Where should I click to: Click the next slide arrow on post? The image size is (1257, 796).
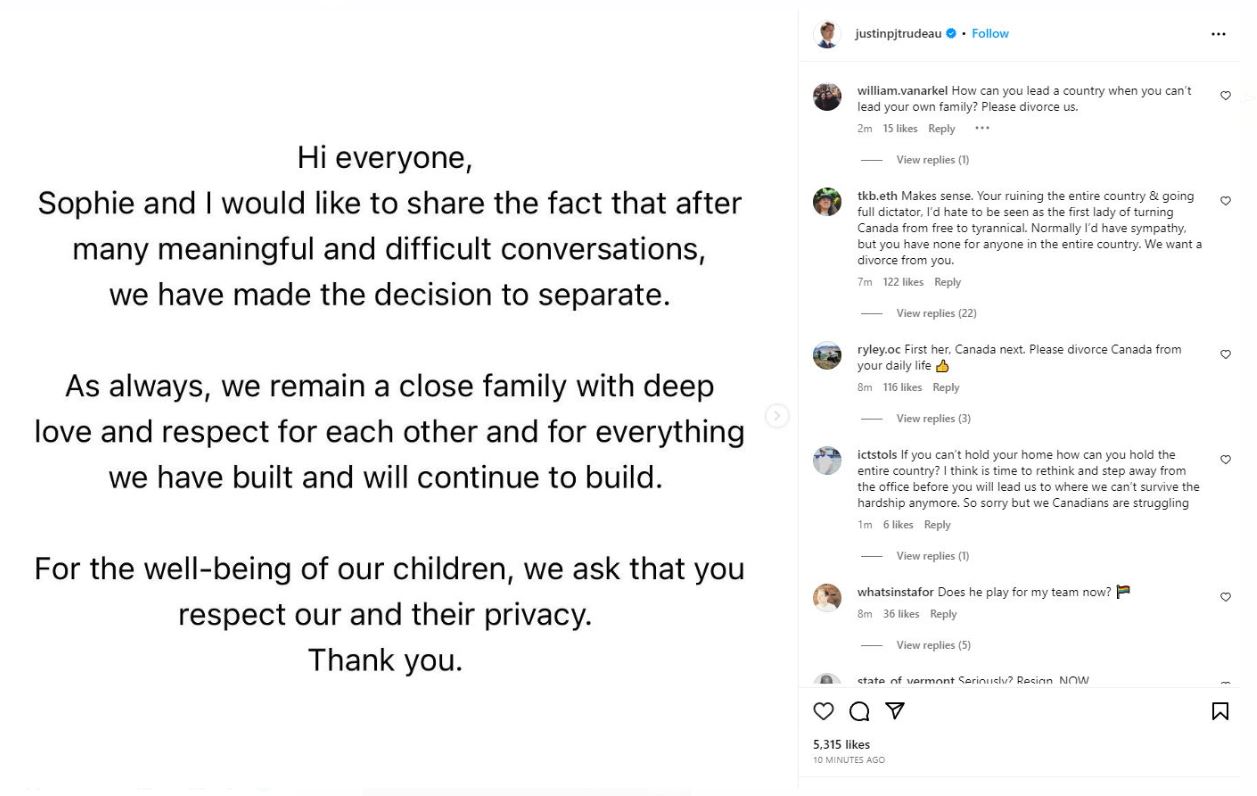click(777, 416)
